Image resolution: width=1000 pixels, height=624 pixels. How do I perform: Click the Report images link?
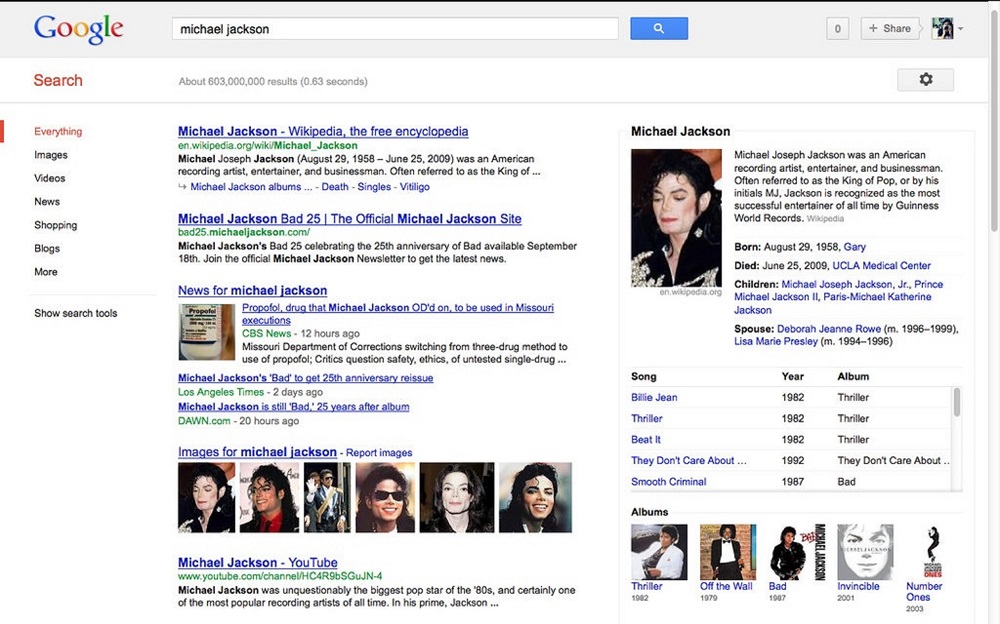[379, 452]
